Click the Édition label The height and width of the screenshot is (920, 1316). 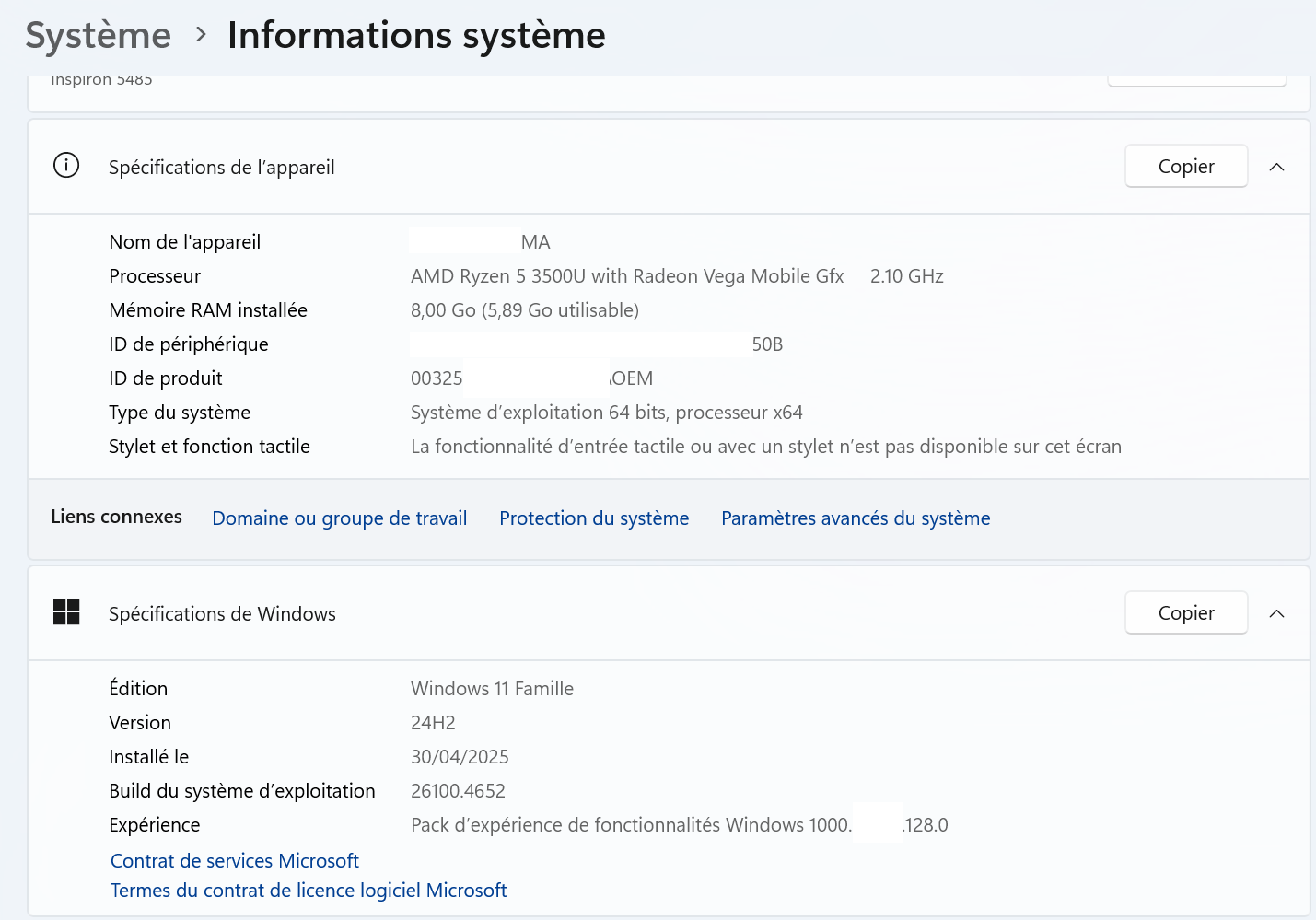point(138,689)
